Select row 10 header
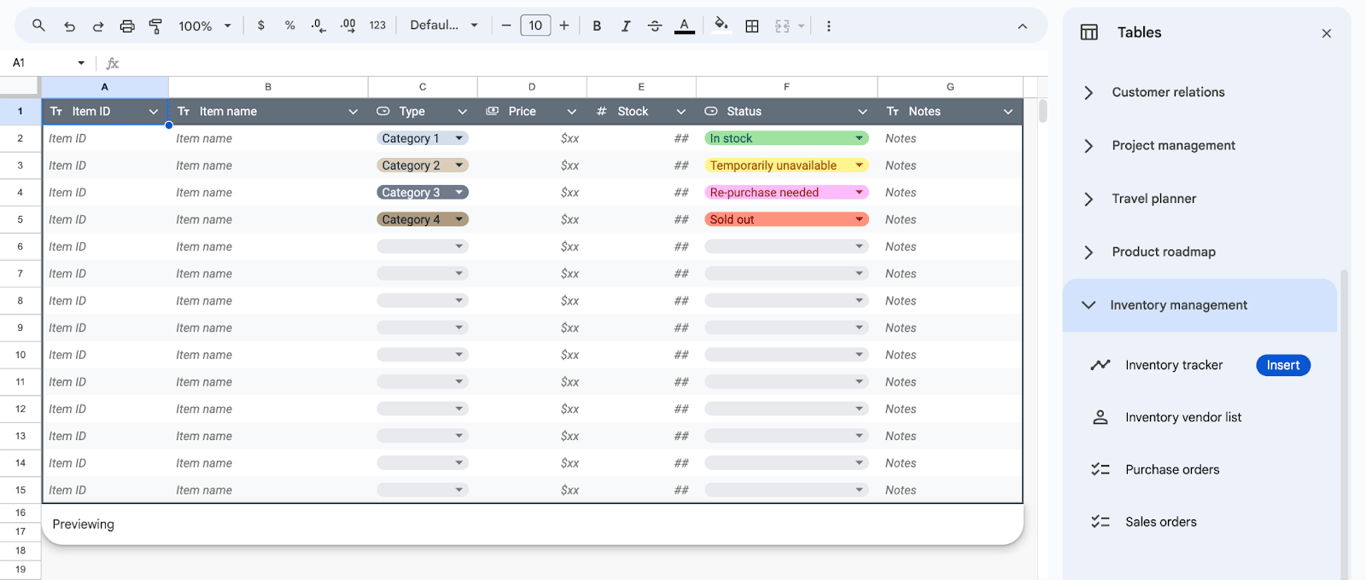The width and height of the screenshot is (1366, 580). pyautogui.click(x=20, y=354)
